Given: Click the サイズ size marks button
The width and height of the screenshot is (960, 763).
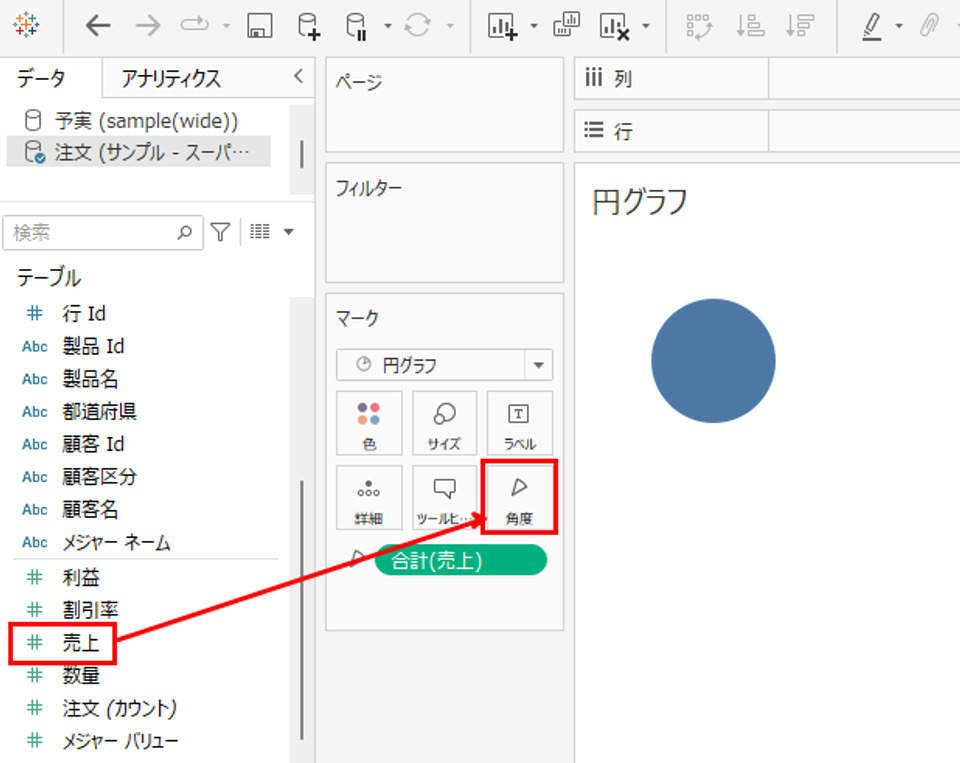Looking at the screenshot, I should click(444, 423).
